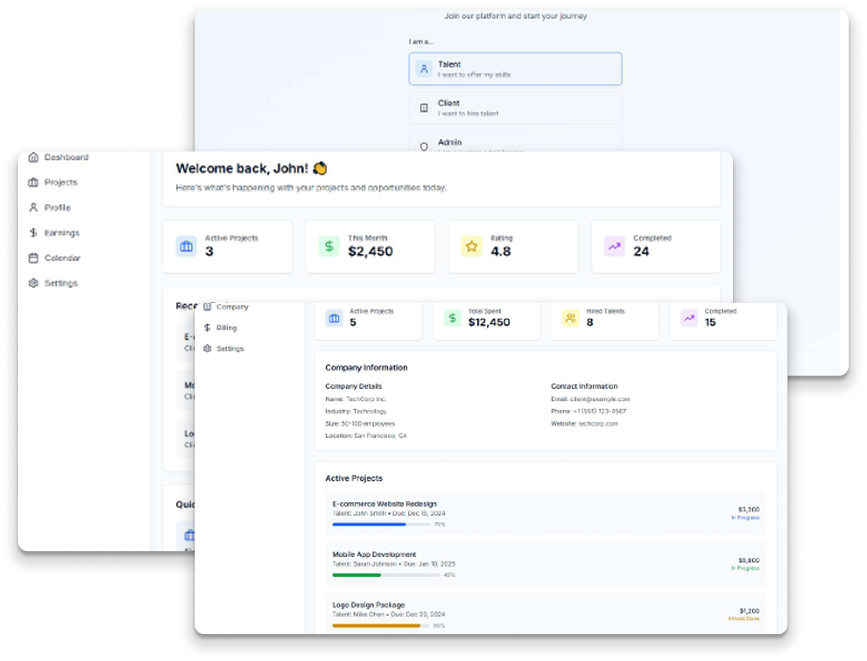
Task: Click the Calendar icon in sidebar
Action: (x=34, y=258)
